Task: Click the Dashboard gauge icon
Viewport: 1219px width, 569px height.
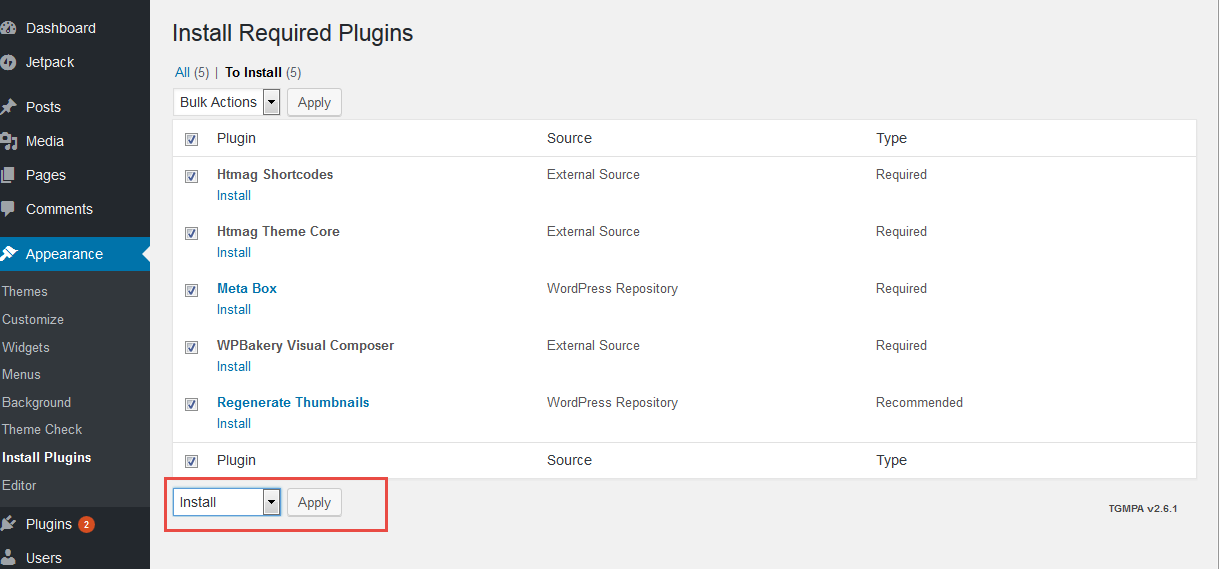Action: pyautogui.click(x=8, y=28)
